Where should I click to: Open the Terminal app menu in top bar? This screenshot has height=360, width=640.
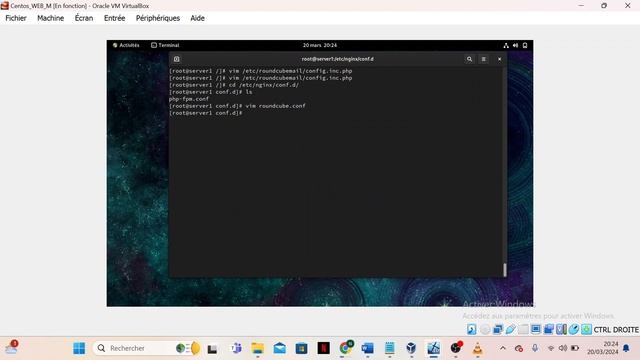[165, 45]
